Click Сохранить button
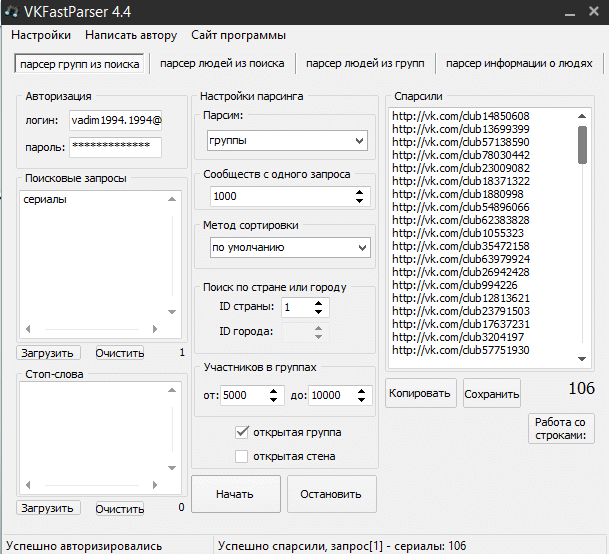The height and width of the screenshot is (554, 609). 492,393
